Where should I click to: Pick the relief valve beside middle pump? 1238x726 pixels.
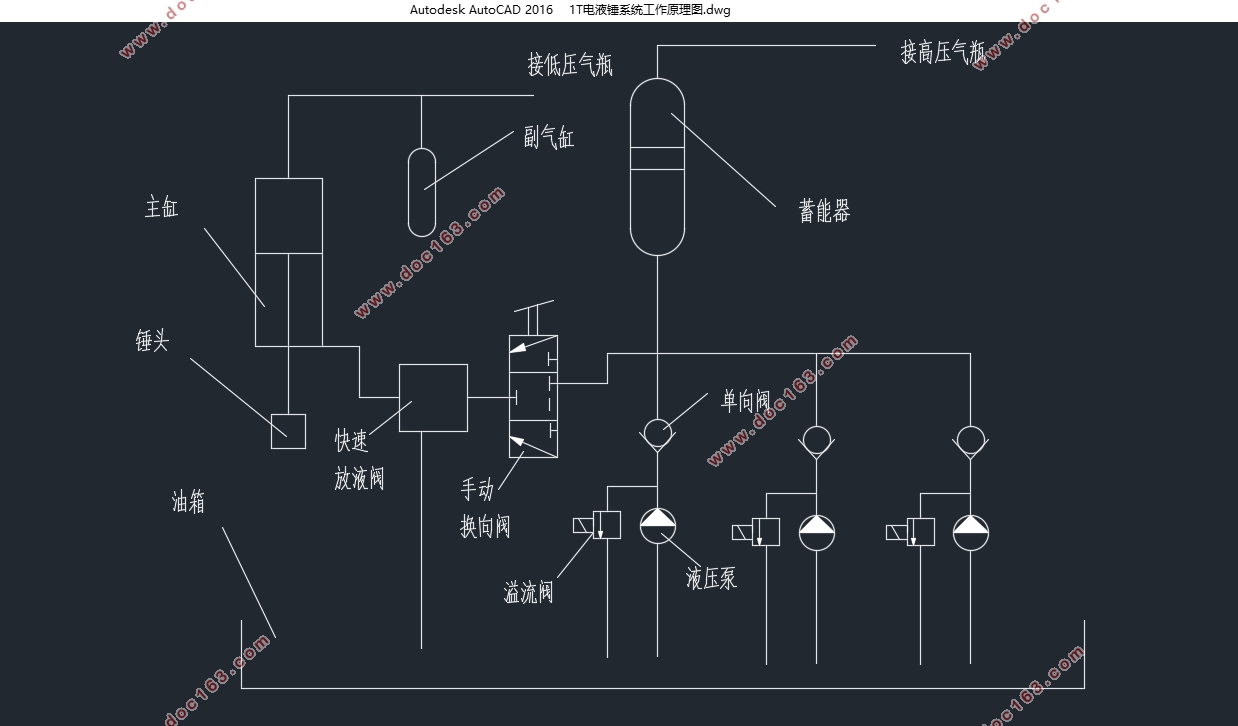(x=757, y=532)
